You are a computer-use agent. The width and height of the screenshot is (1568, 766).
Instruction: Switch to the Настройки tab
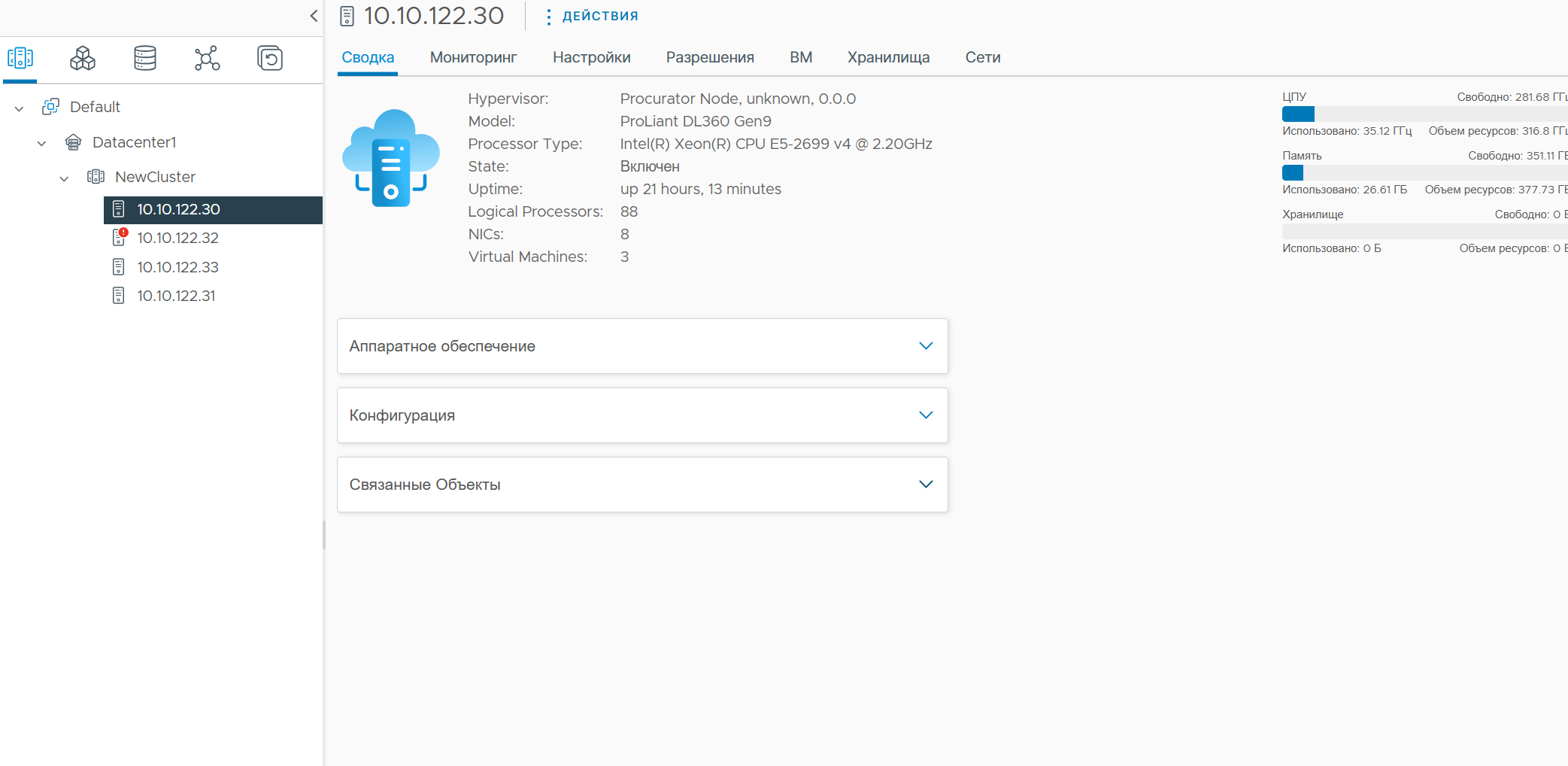[x=592, y=57]
